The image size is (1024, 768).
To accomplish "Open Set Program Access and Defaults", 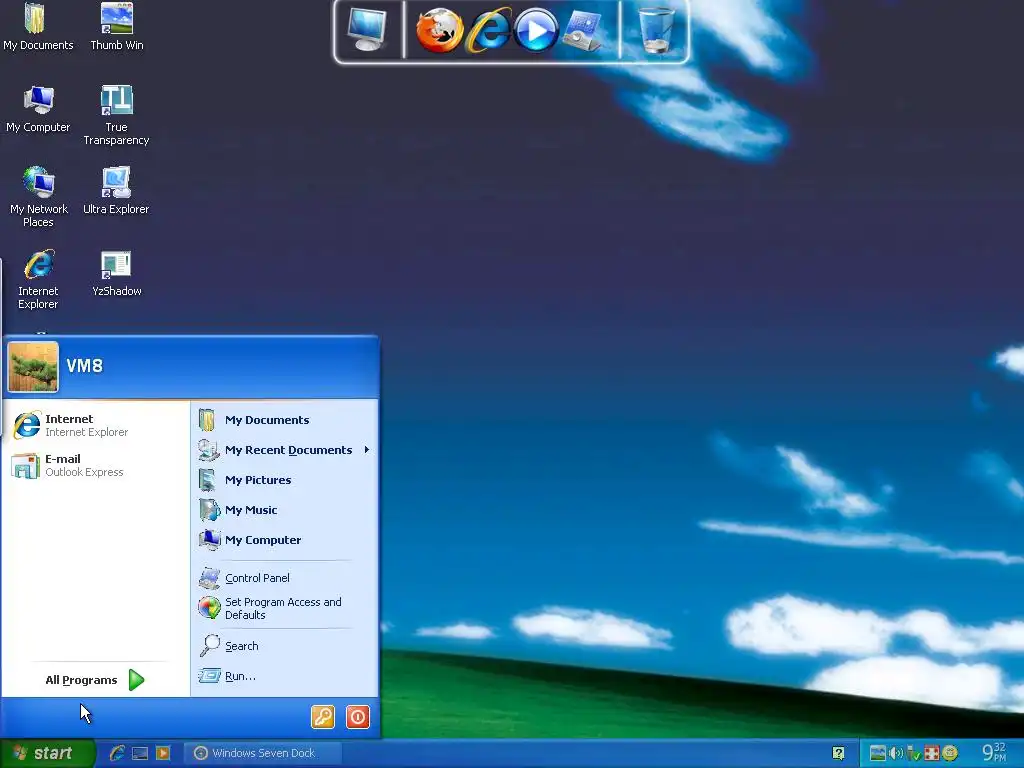I will [285, 608].
